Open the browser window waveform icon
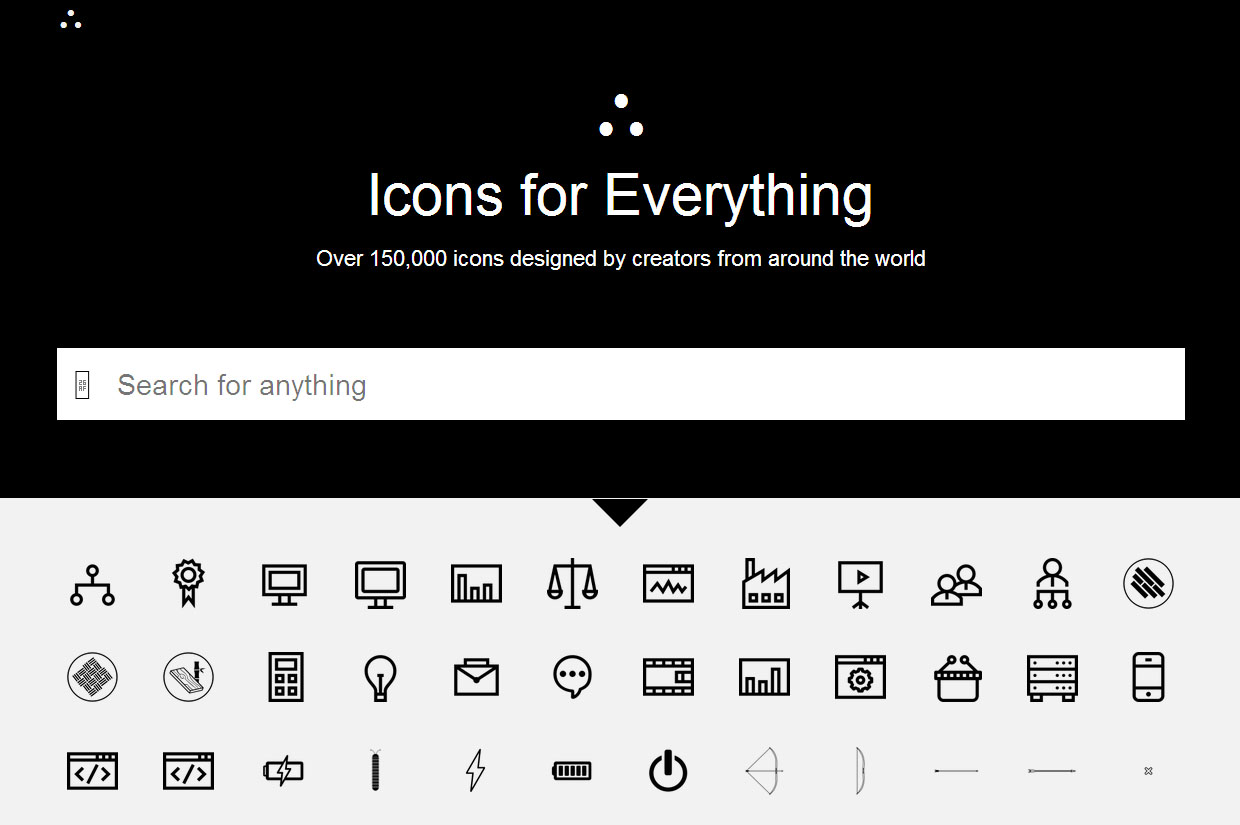 (668, 584)
